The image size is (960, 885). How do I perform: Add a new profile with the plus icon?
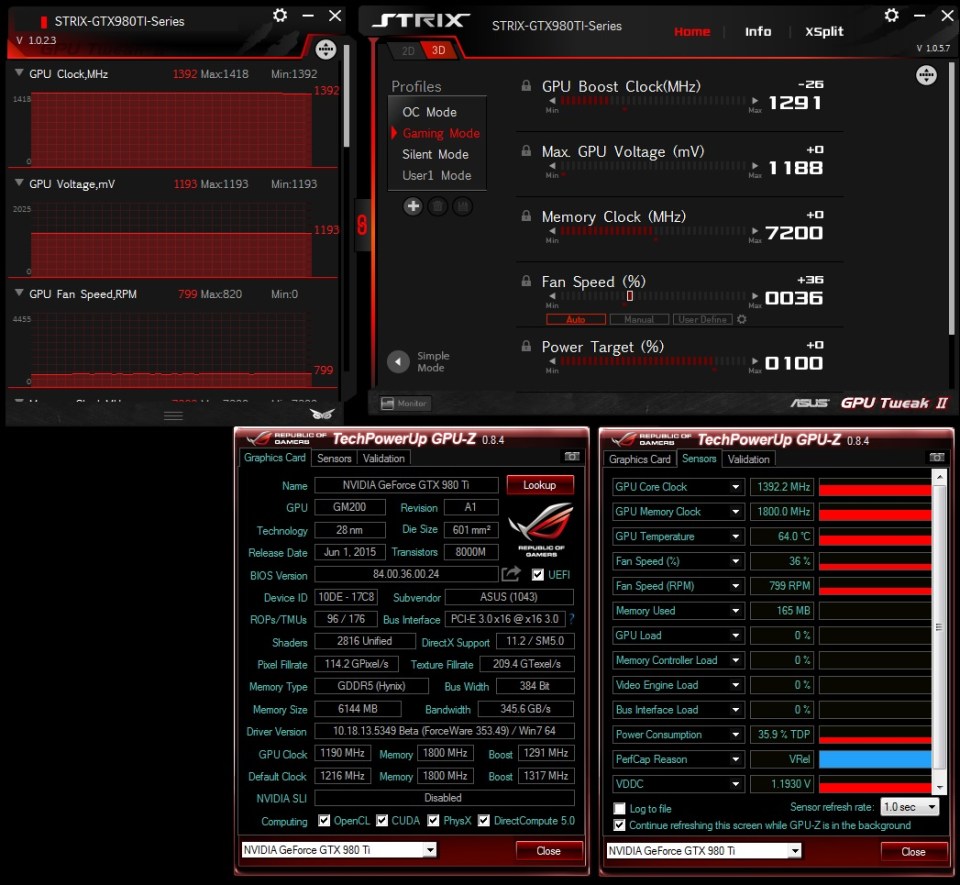[413, 206]
